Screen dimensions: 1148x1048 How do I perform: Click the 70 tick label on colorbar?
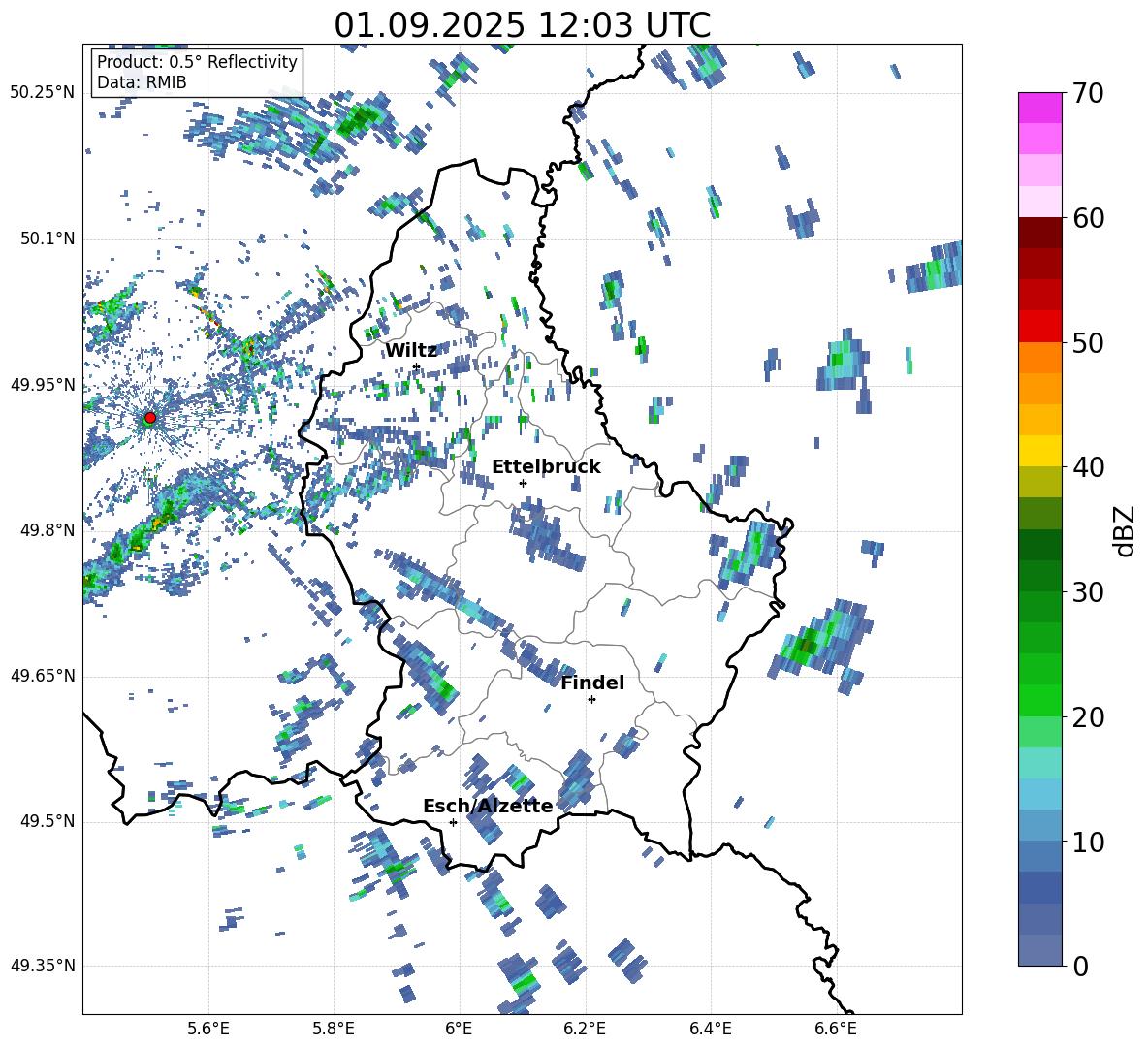pyautogui.click(x=1088, y=93)
